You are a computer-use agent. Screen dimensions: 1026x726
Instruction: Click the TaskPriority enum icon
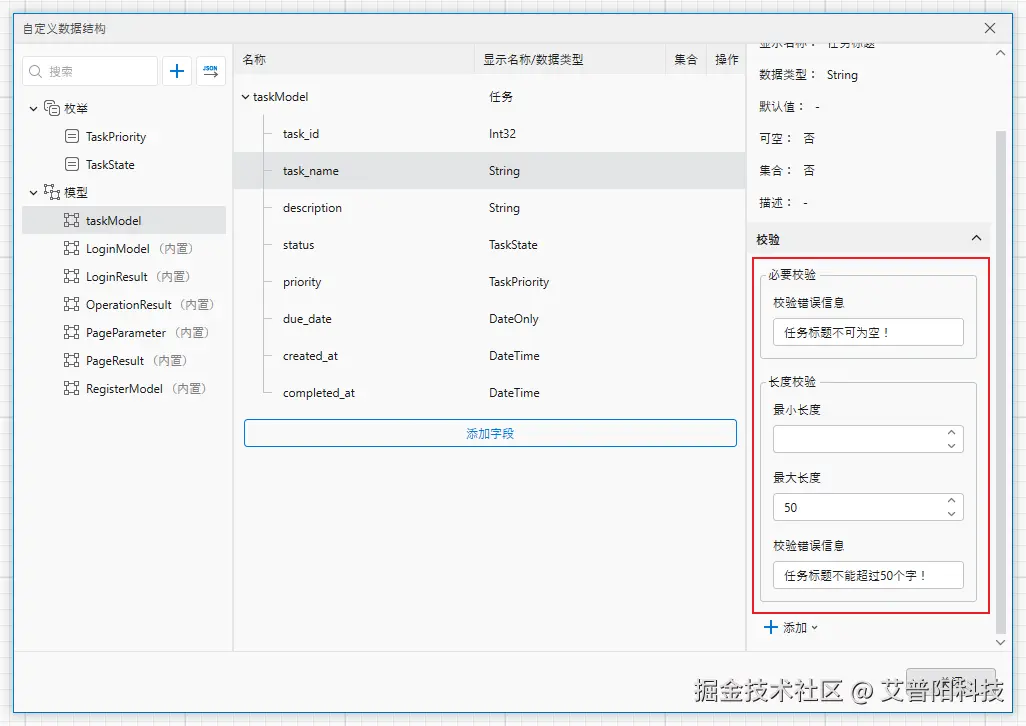tap(72, 136)
